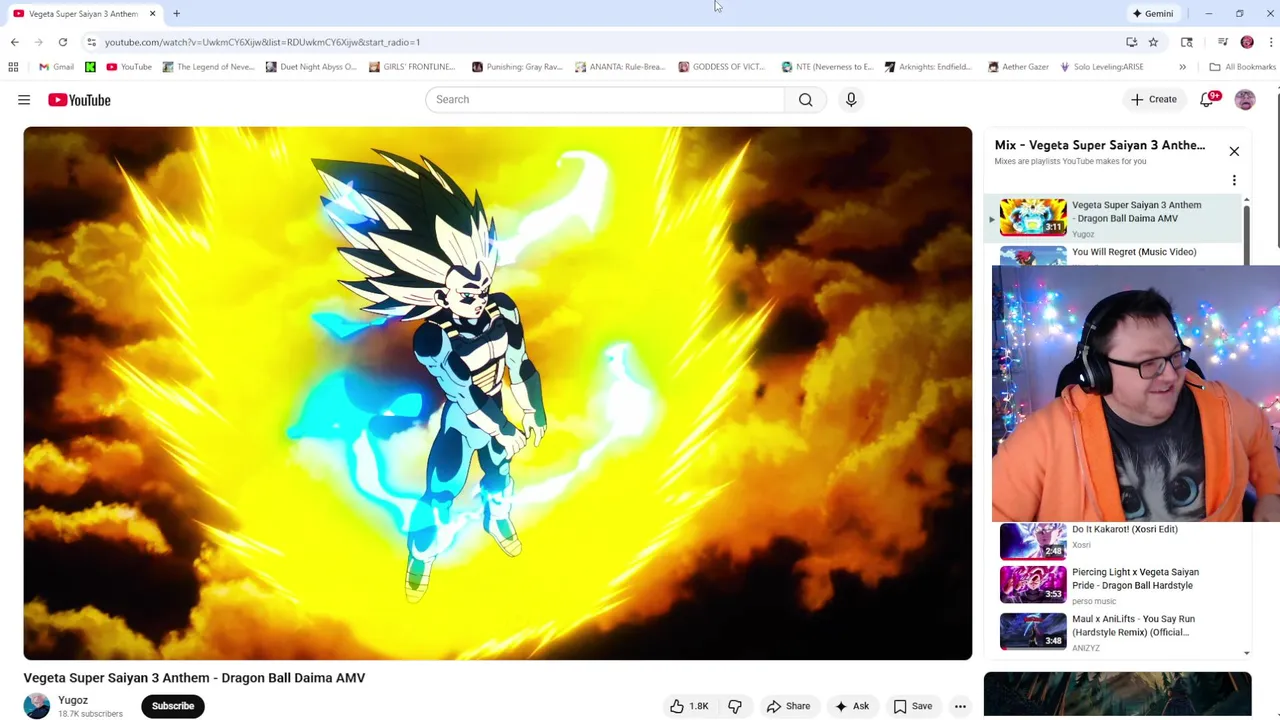
Task: Open the Aether Gazer bookmark
Action: click(1018, 67)
